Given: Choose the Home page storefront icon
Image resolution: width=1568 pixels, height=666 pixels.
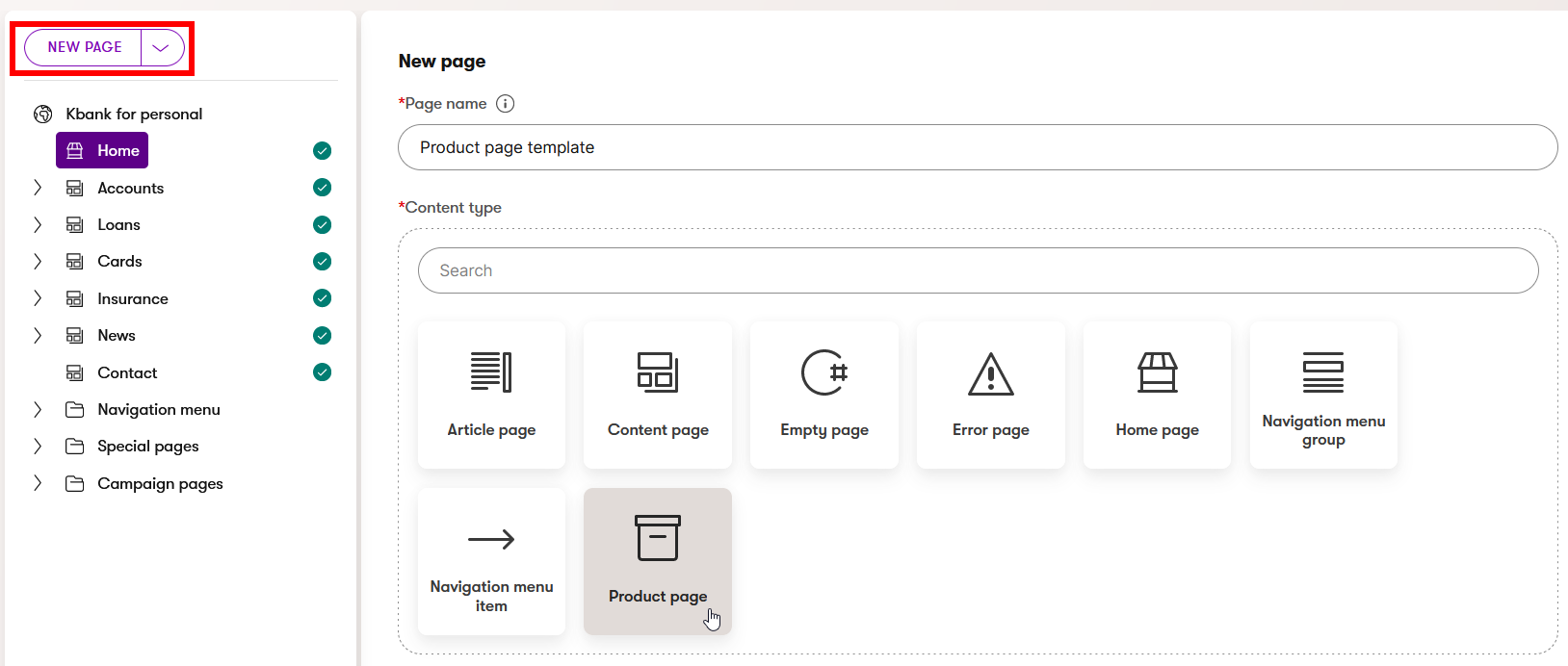Looking at the screenshot, I should click(1157, 372).
